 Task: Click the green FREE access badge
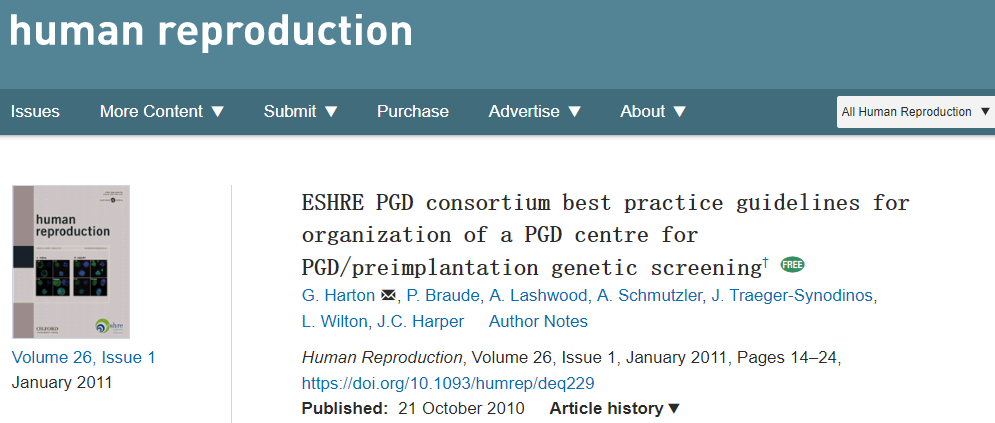pyautogui.click(x=792, y=265)
